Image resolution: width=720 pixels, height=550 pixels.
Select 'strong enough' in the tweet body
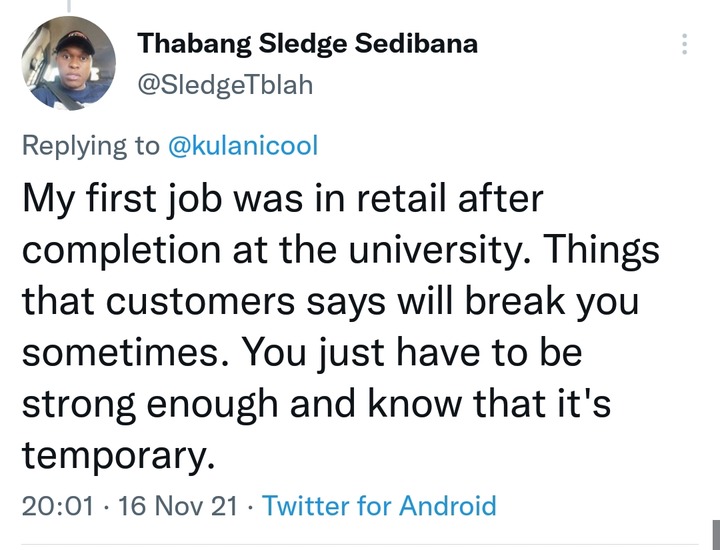(x=150, y=405)
